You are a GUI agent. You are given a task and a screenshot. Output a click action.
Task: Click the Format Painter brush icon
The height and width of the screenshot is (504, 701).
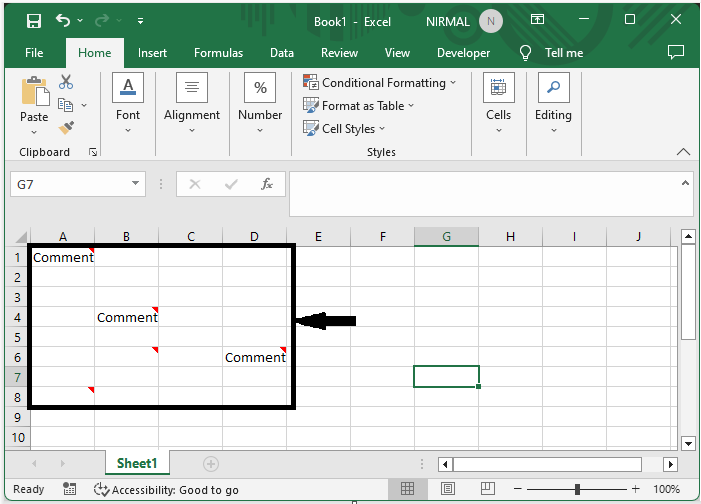click(x=66, y=128)
